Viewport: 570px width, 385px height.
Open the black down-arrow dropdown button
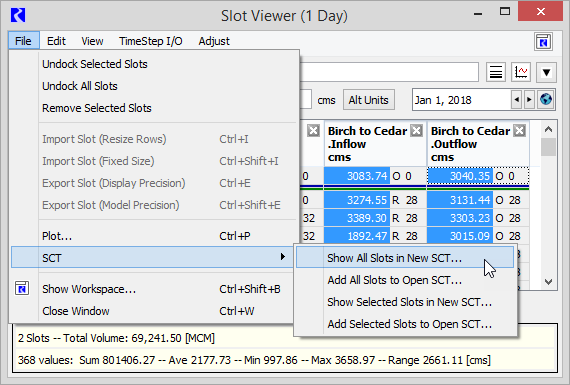(546, 72)
